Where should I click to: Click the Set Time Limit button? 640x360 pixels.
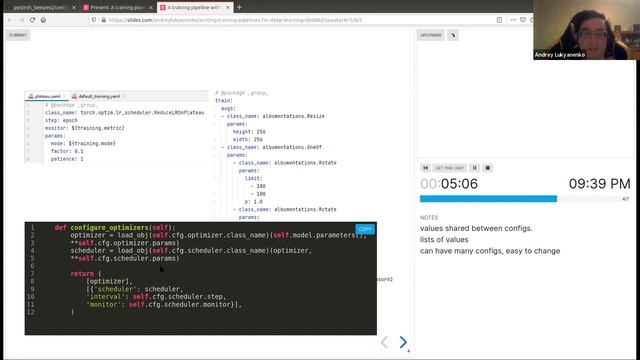tap(450, 168)
